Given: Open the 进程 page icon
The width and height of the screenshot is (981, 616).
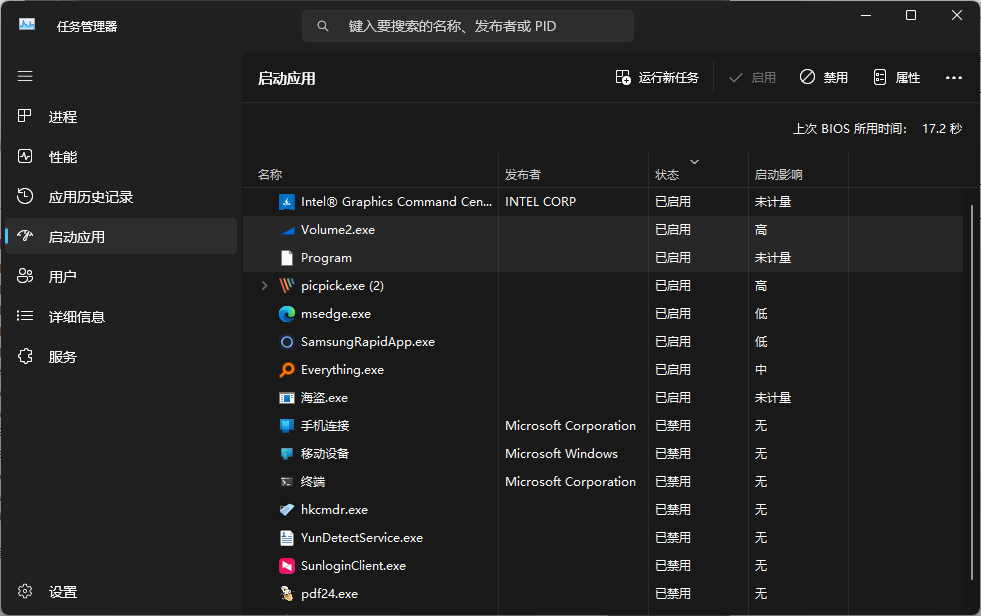Looking at the screenshot, I should [x=24, y=116].
